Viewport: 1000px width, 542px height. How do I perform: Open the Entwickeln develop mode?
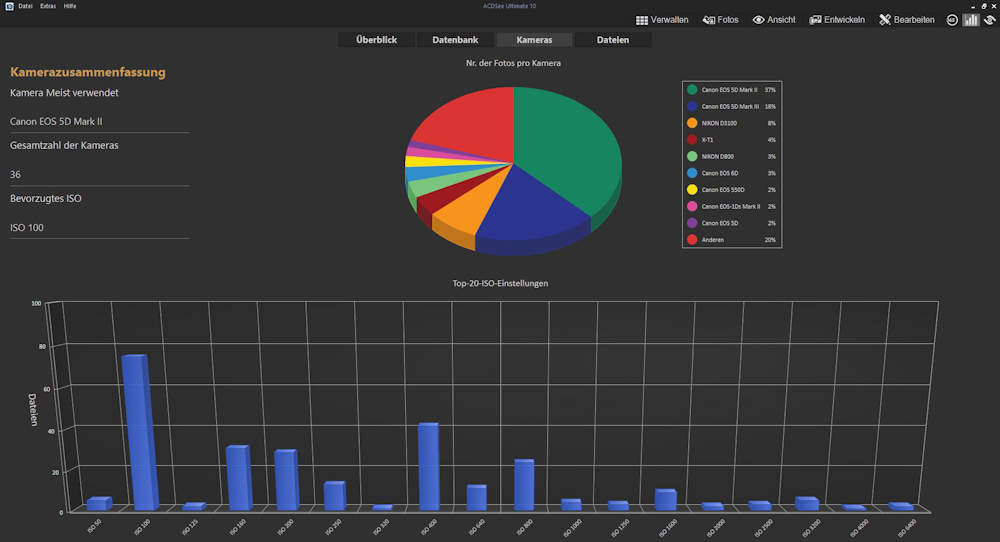coord(837,20)
